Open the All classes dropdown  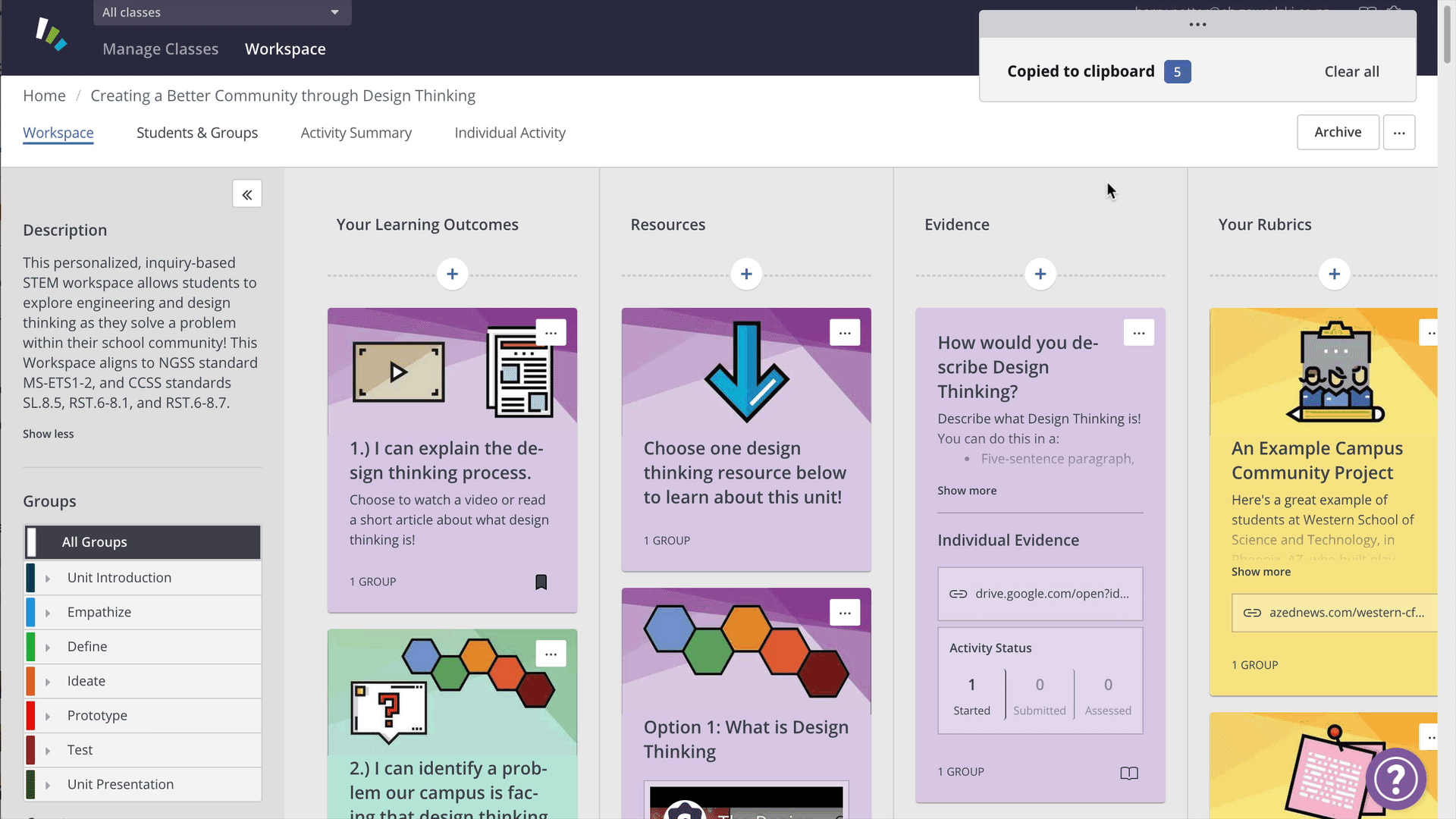tap(222, 12)
